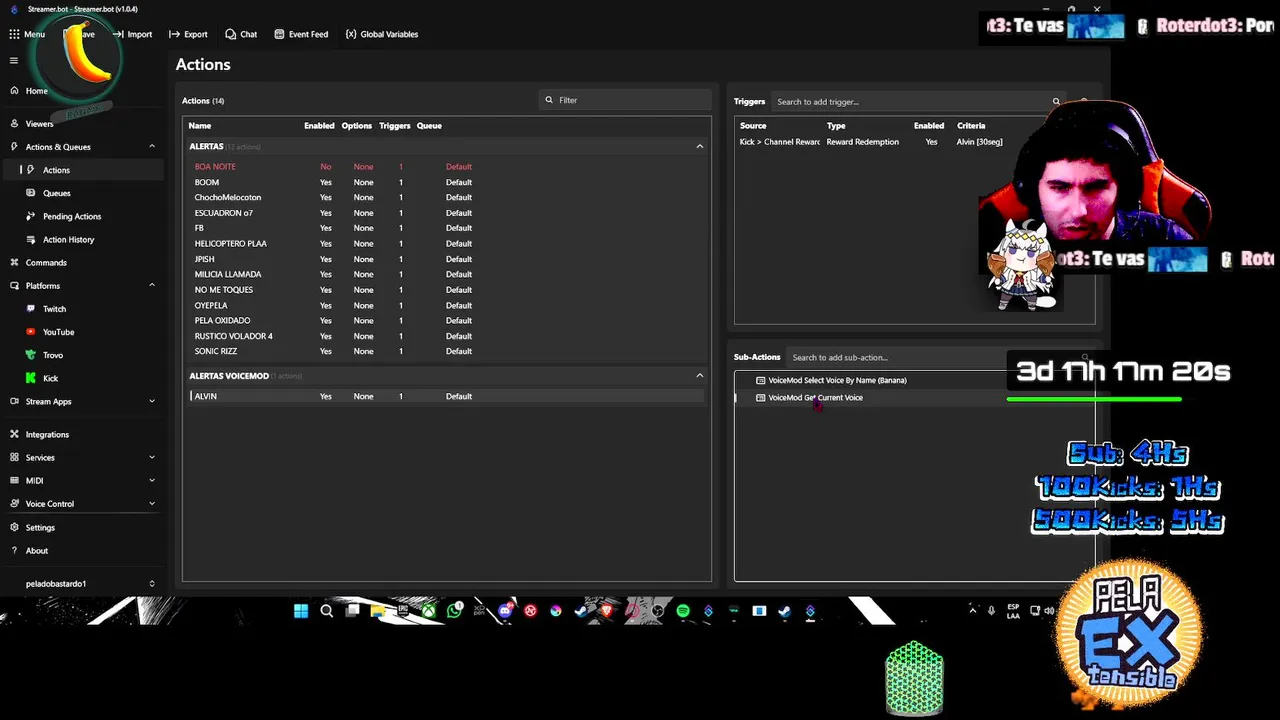This screenshot has height=720, width=1280.
Task: Select the ChochoMelocoton action
Action: [x=228, y=198]
